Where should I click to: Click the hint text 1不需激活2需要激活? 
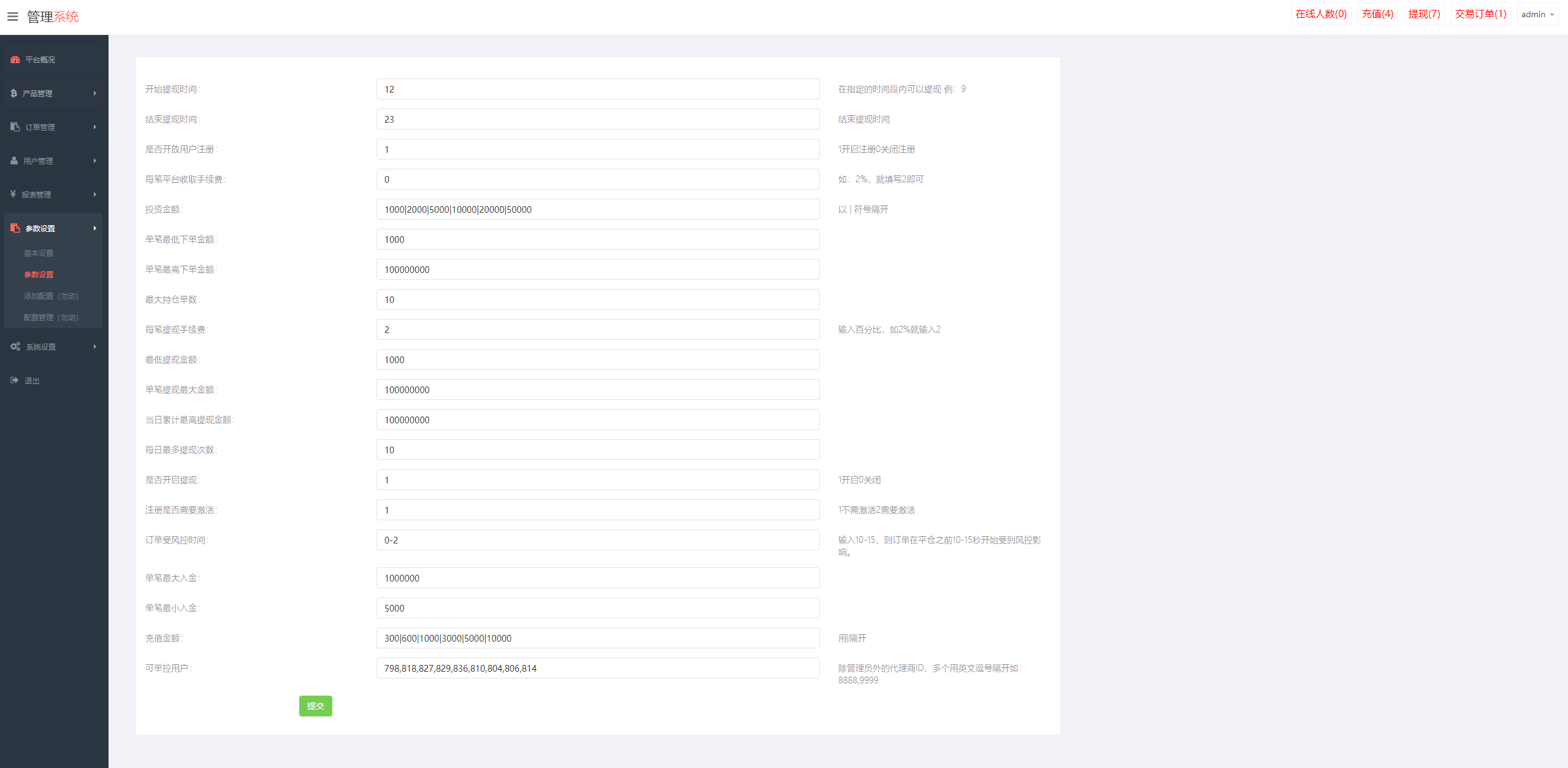[x=876, y=510]
